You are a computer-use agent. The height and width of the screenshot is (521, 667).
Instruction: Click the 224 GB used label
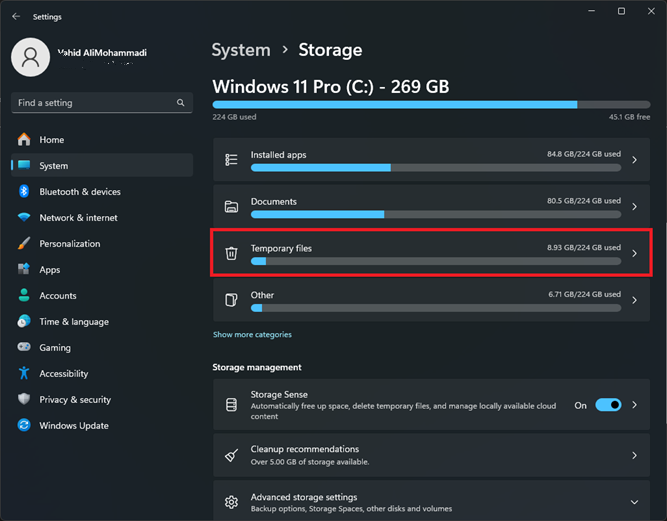[x=234, y=117]
